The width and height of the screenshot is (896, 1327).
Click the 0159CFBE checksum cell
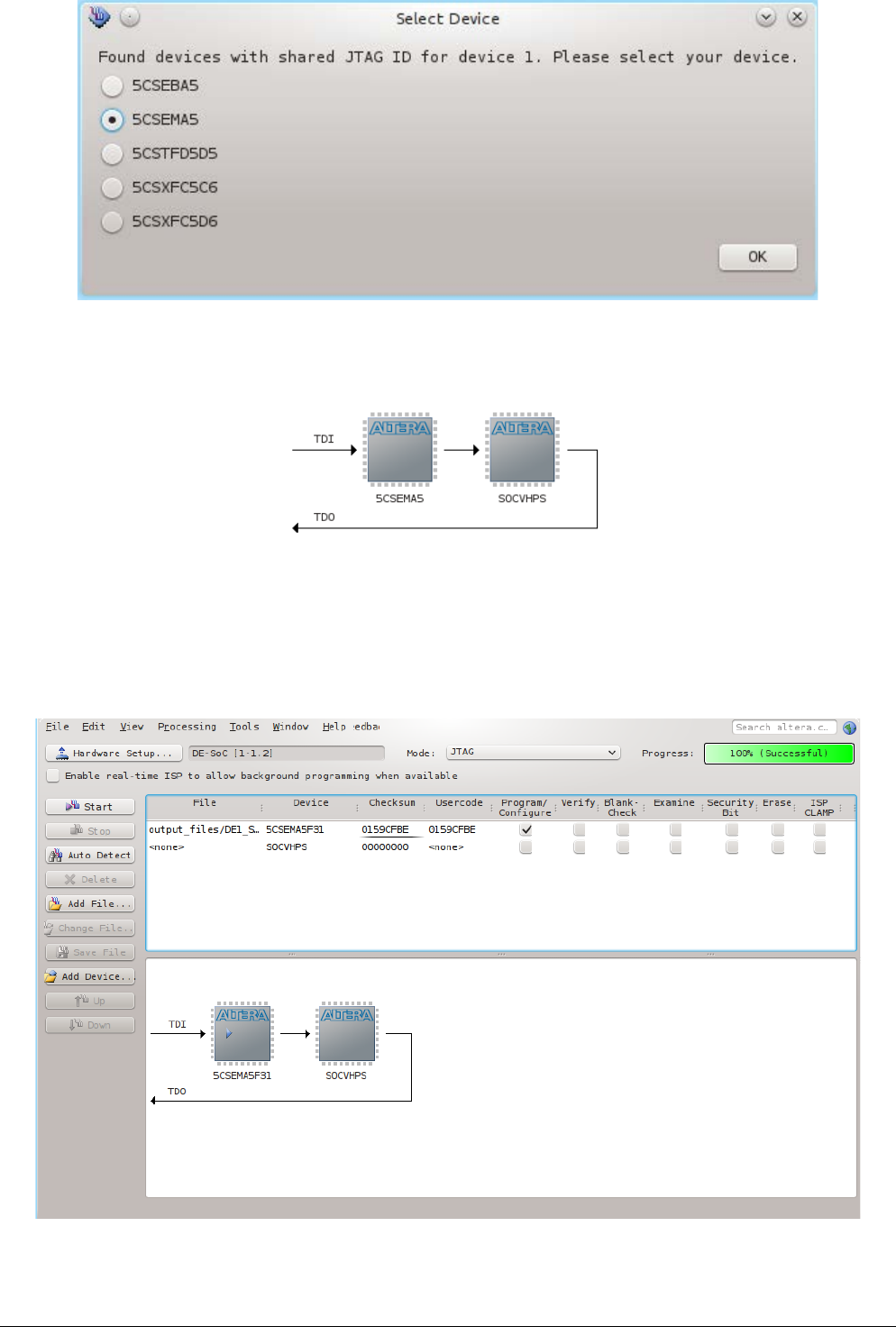click(x=385, y=829)
